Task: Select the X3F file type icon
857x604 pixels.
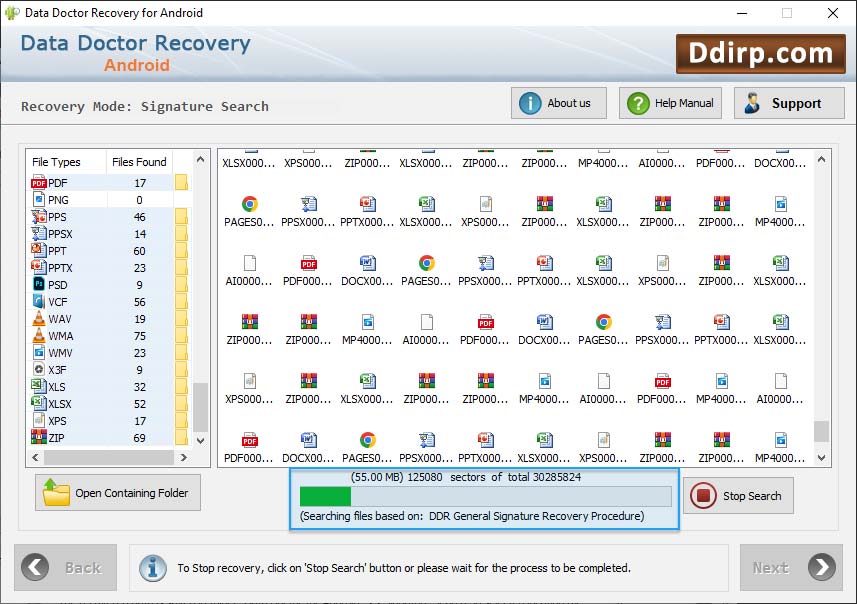Action: click(x=38, y=369)
